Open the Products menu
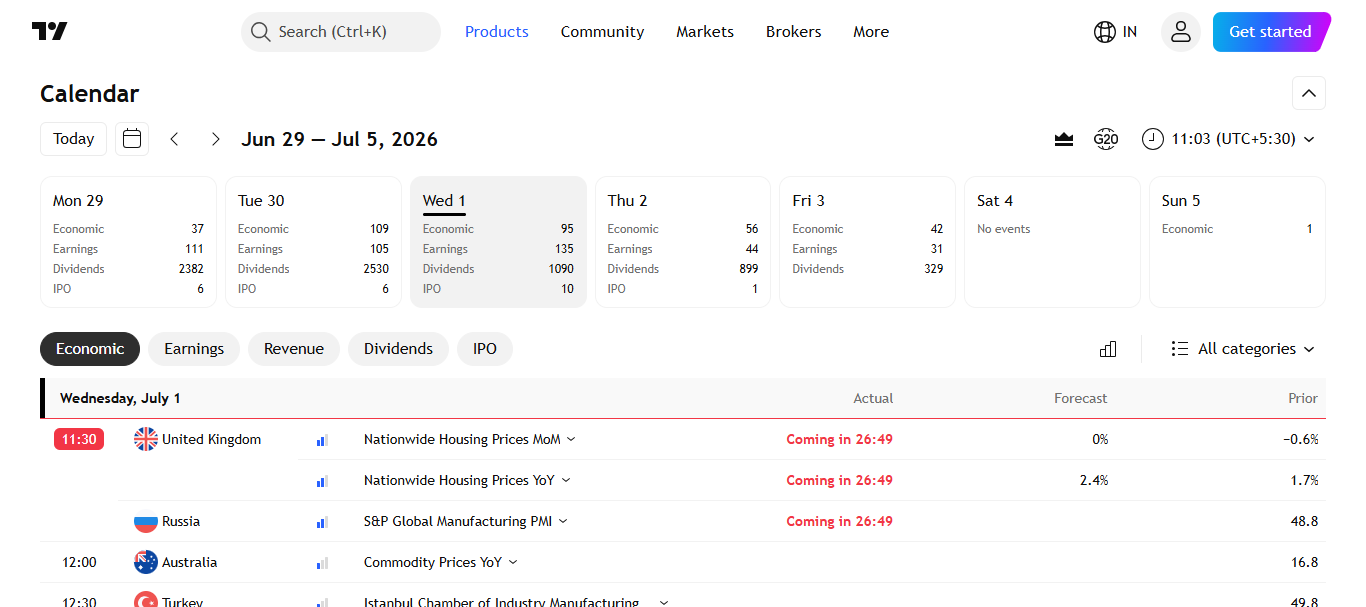Screen dimensions: 1366x607 [x=497, y=32]
